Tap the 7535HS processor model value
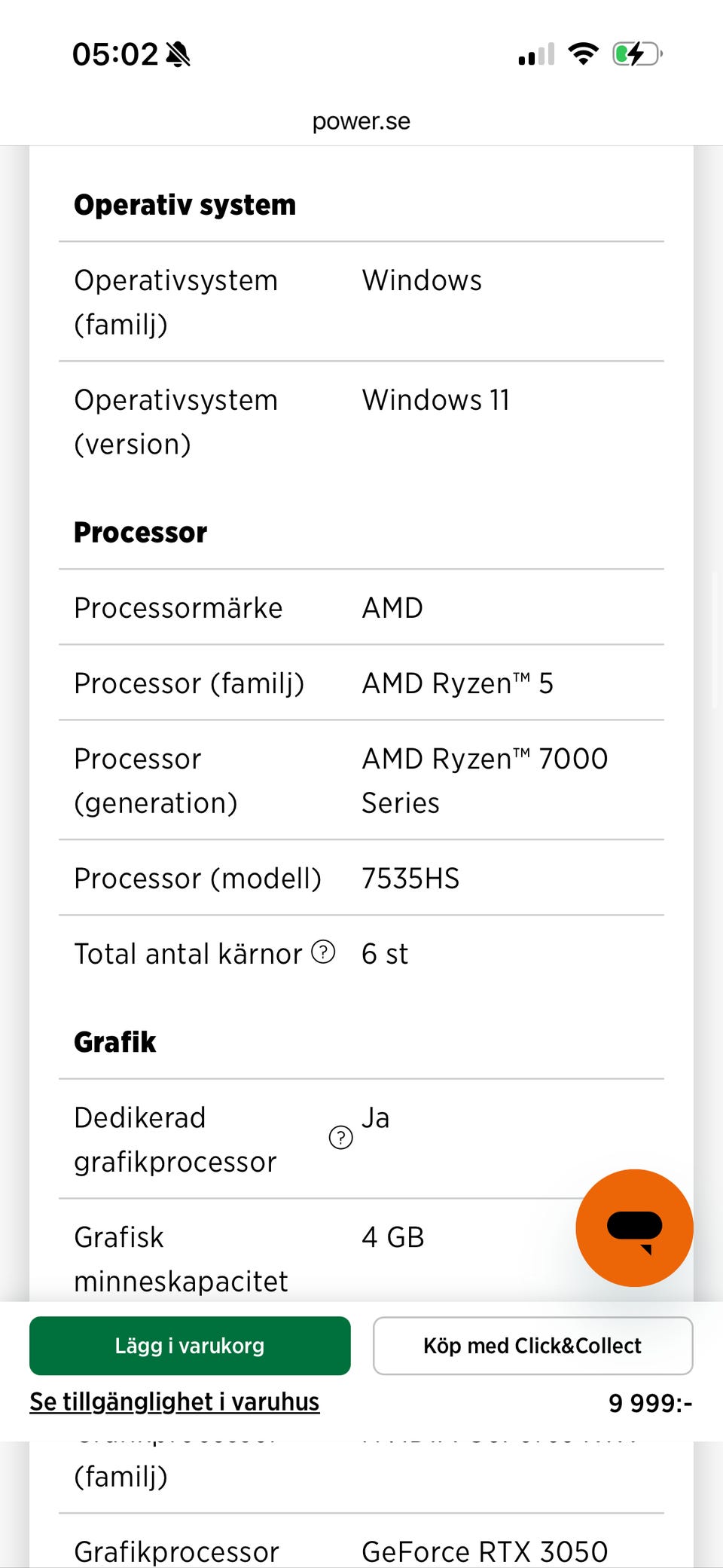The width and height of the screenshot is (723, 1568). 410,879
